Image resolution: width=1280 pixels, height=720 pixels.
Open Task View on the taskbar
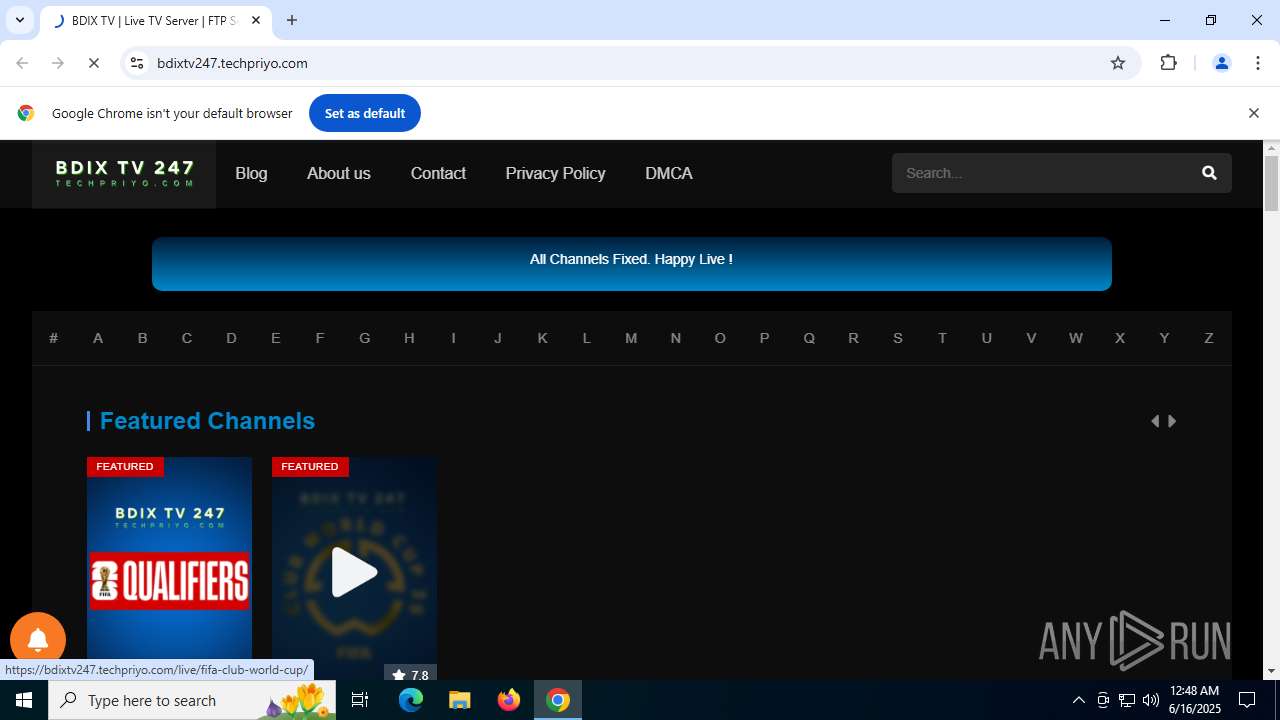(361, 700)
